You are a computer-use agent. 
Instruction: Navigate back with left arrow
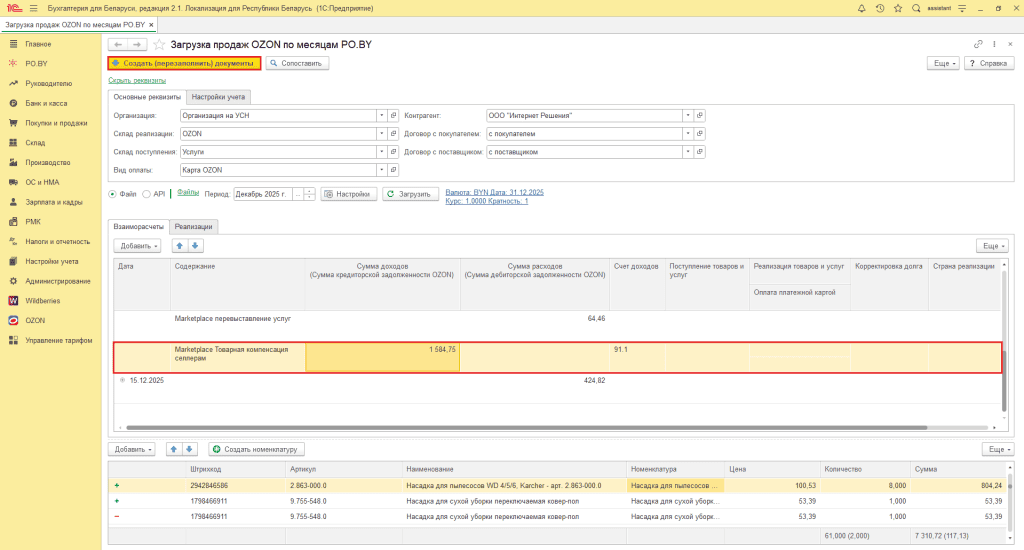(x=118, y=44)
